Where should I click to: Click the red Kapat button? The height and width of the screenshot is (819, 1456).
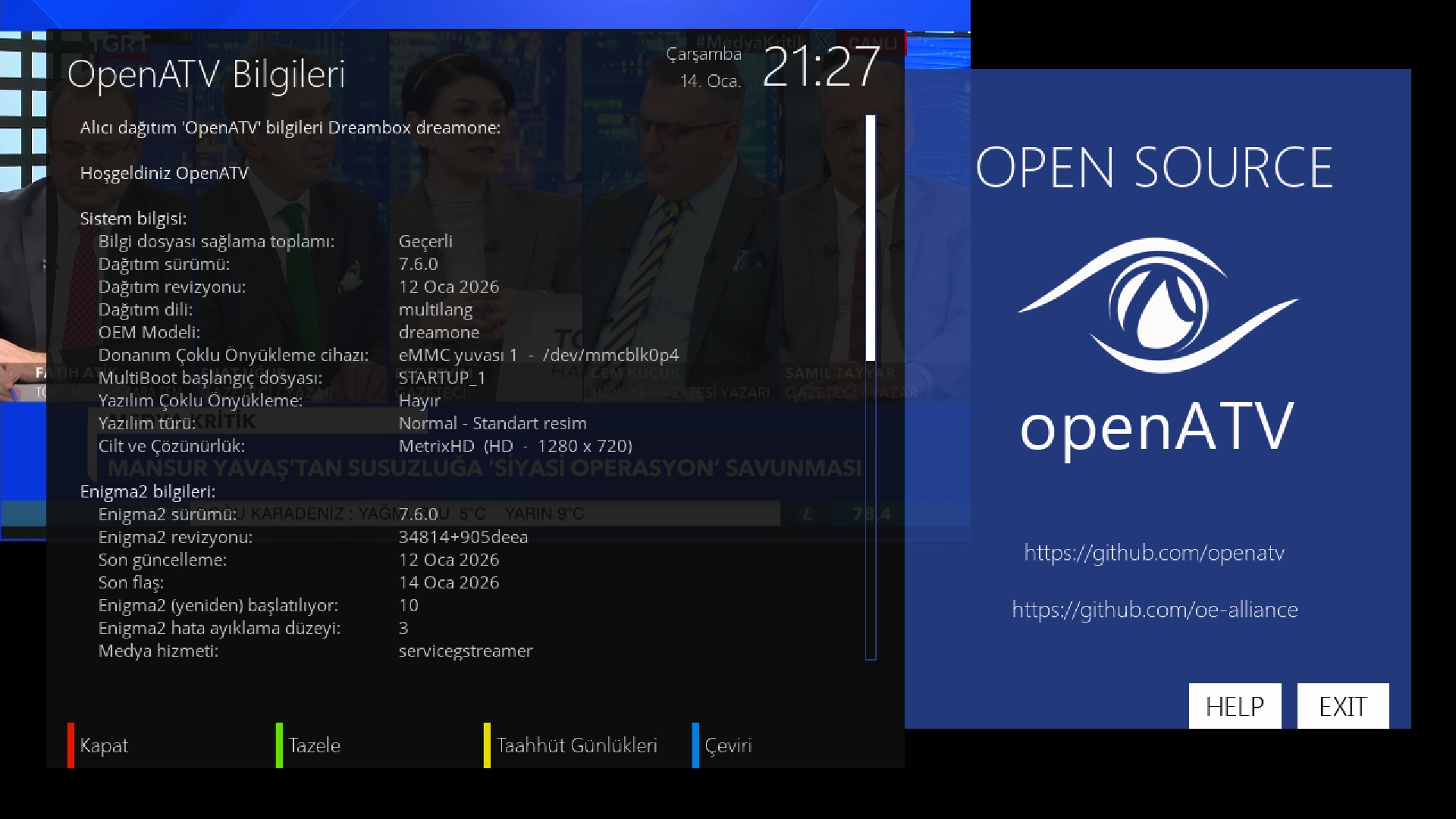point(104,745)
